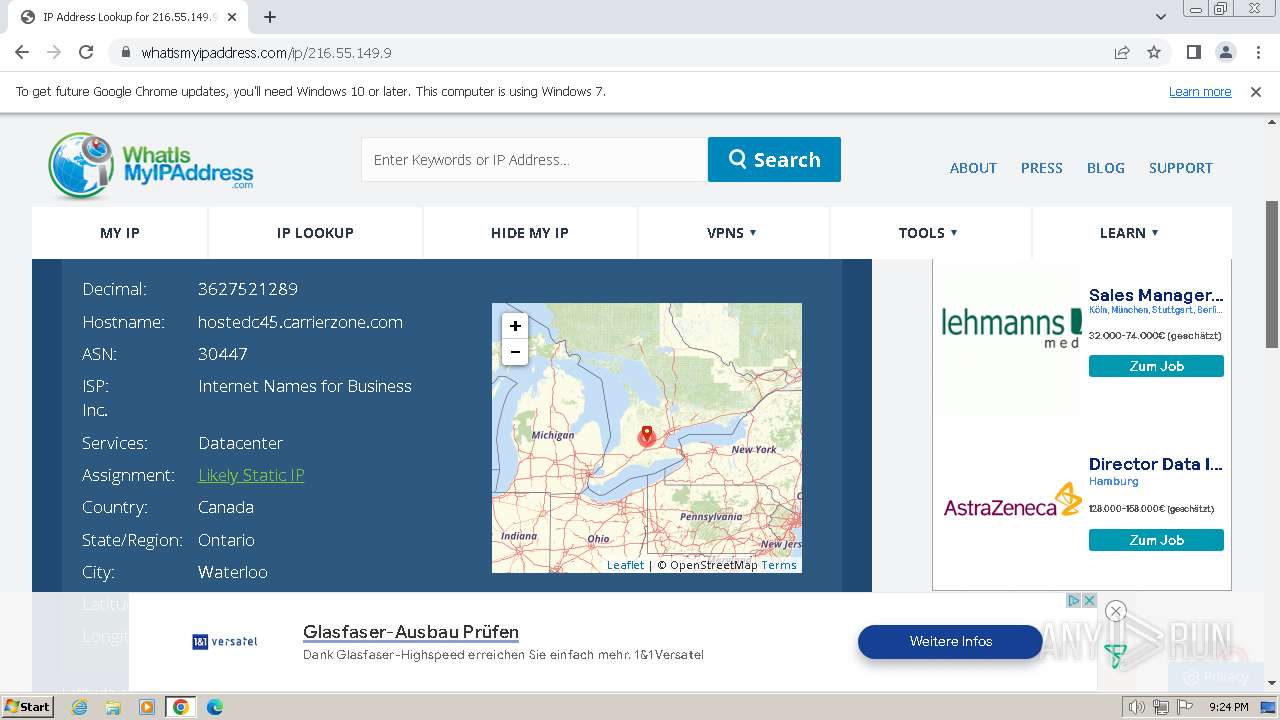Click the AdChoices info icon

coord(1074,600)
